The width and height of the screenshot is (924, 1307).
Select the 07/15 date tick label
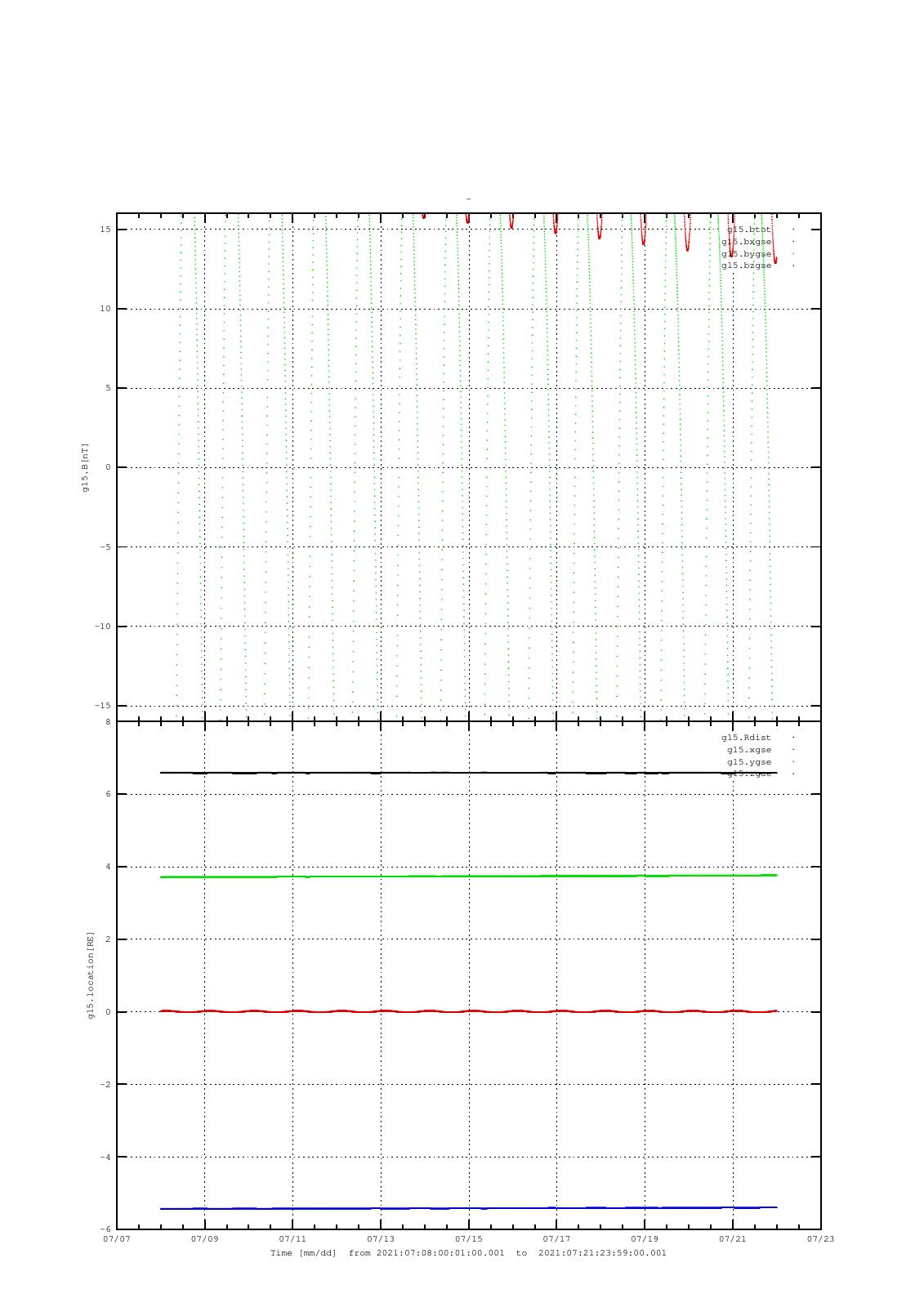pos(469,1238)
